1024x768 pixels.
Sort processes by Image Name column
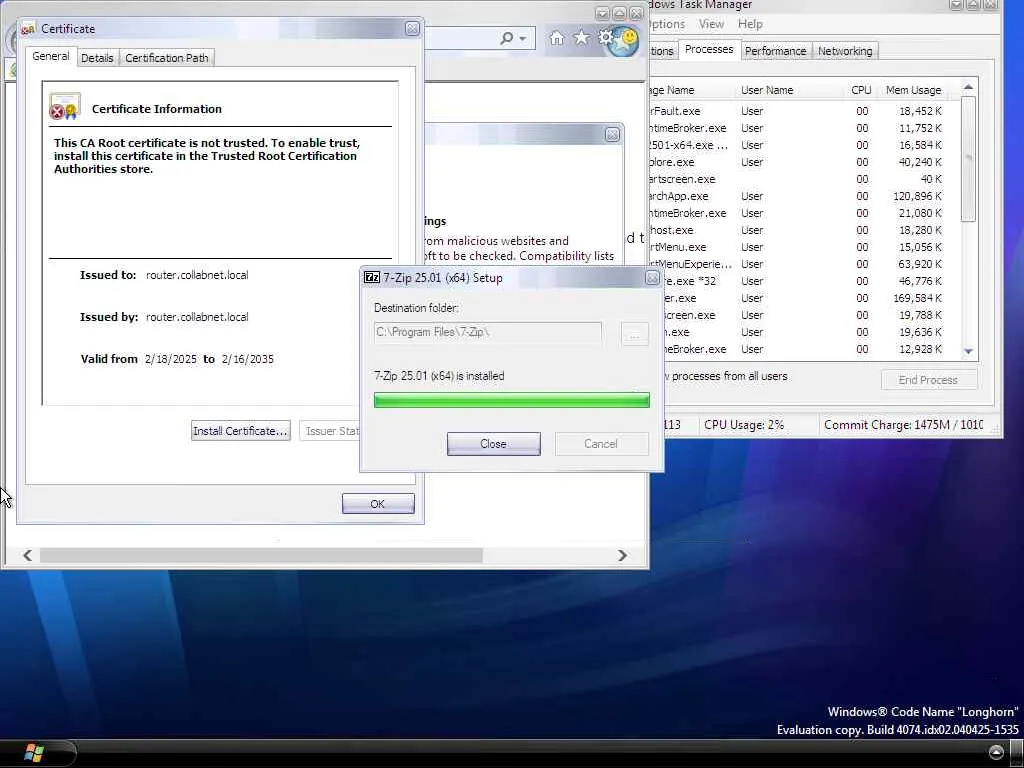692,90
